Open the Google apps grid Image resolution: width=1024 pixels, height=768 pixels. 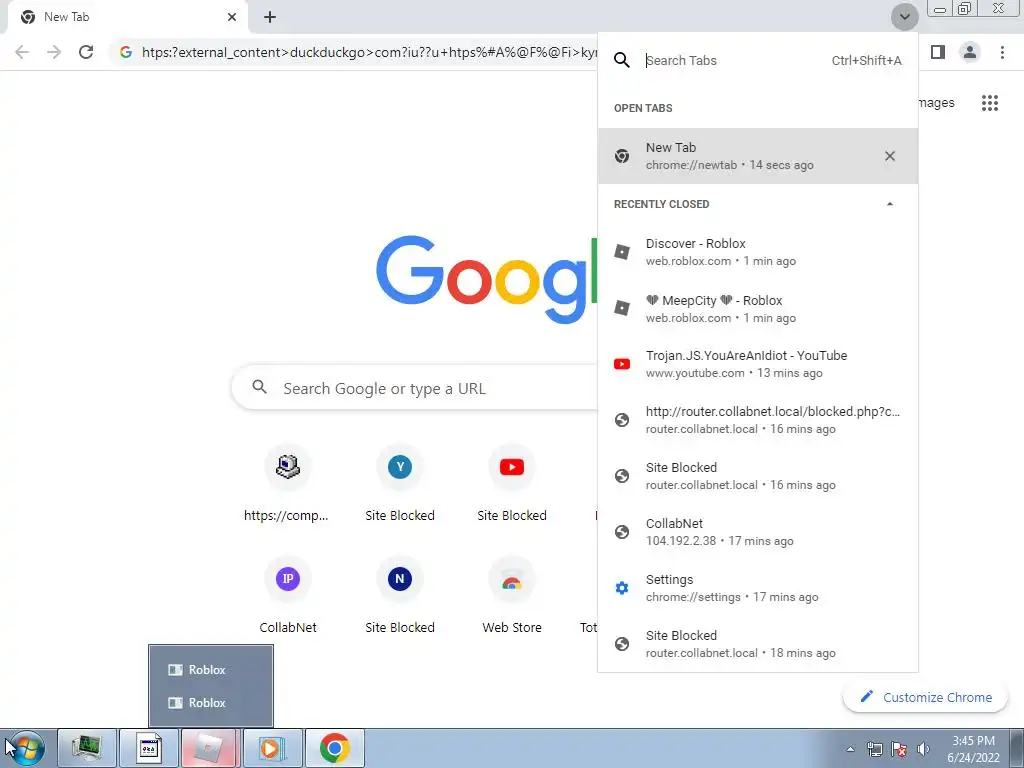[x=990, y=103]
